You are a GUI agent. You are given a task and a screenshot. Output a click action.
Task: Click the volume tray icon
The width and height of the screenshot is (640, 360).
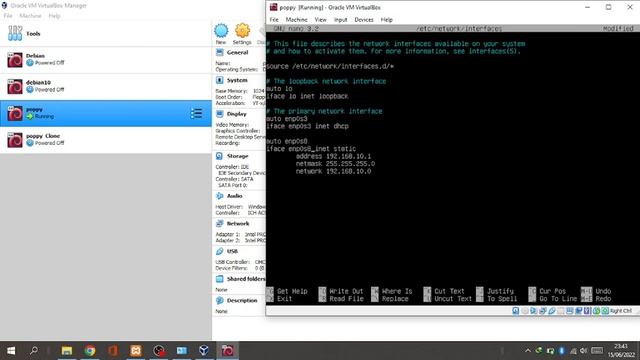click(x=584, y=351)
